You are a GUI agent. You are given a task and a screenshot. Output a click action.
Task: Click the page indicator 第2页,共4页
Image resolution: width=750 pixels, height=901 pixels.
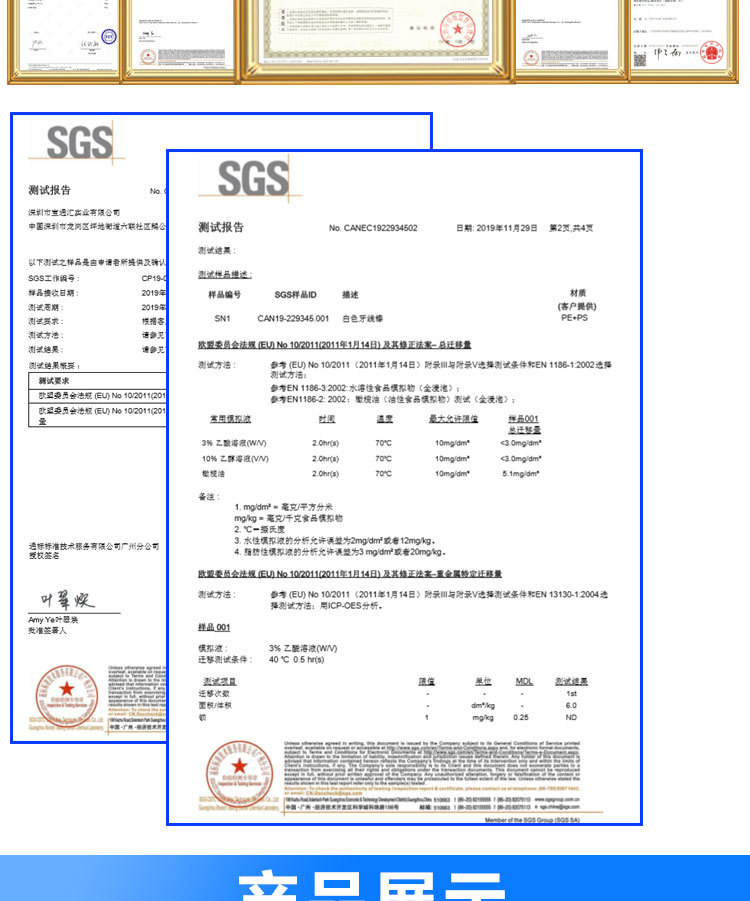point(571,228)
